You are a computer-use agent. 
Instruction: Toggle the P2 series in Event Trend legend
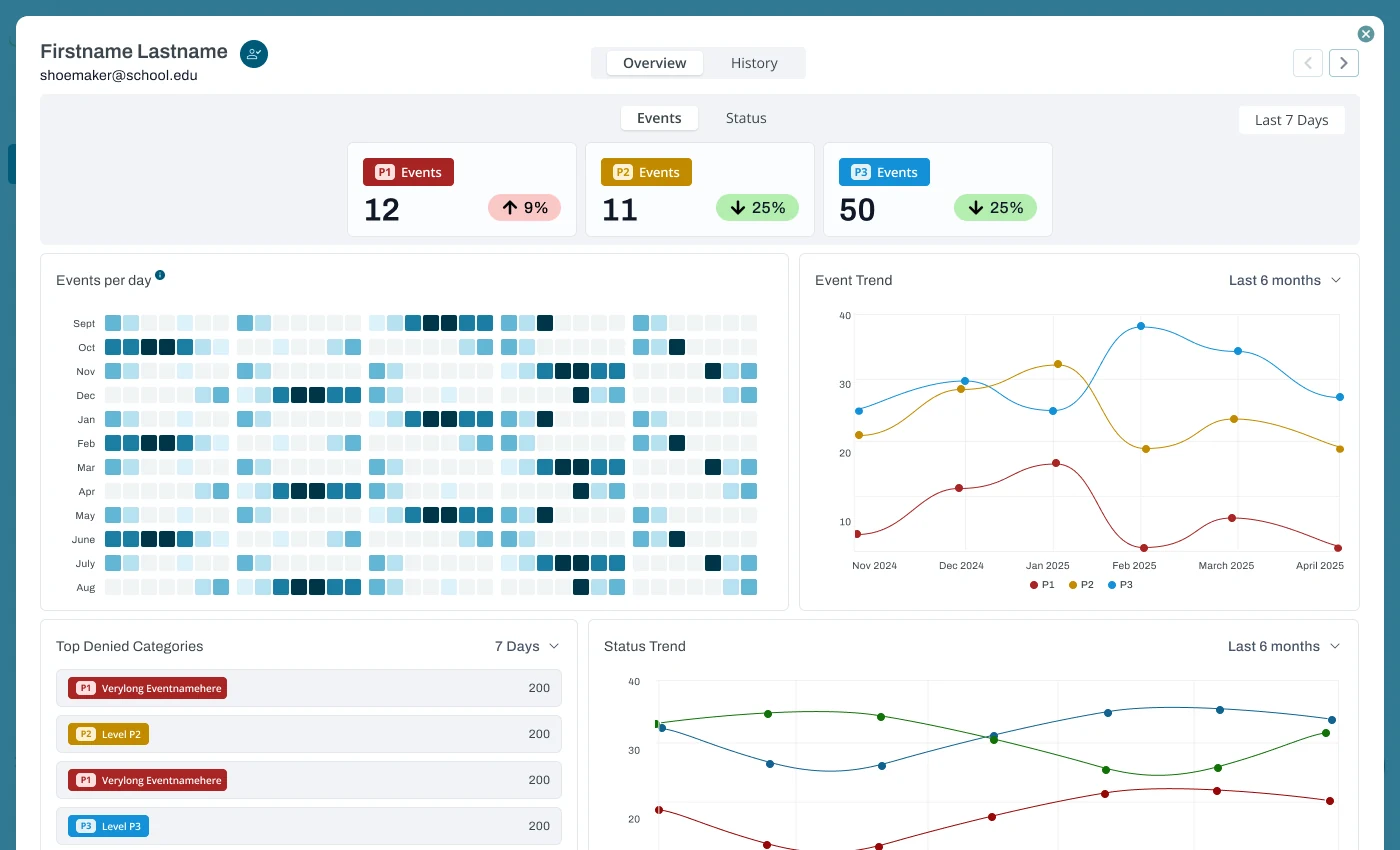(1082, 585)
